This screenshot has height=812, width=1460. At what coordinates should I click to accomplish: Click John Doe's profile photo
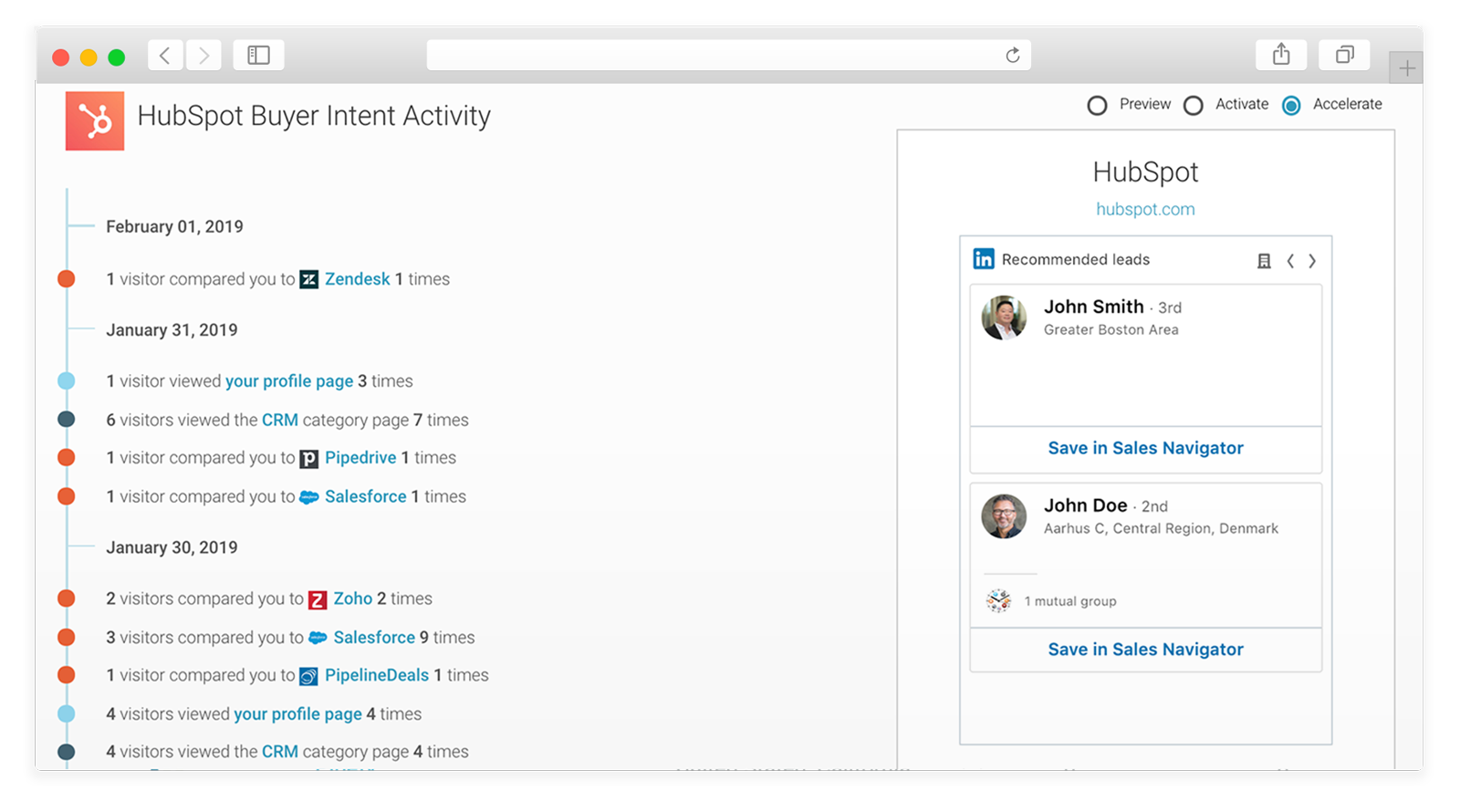pyautogui.click(x=1004, y=516)
